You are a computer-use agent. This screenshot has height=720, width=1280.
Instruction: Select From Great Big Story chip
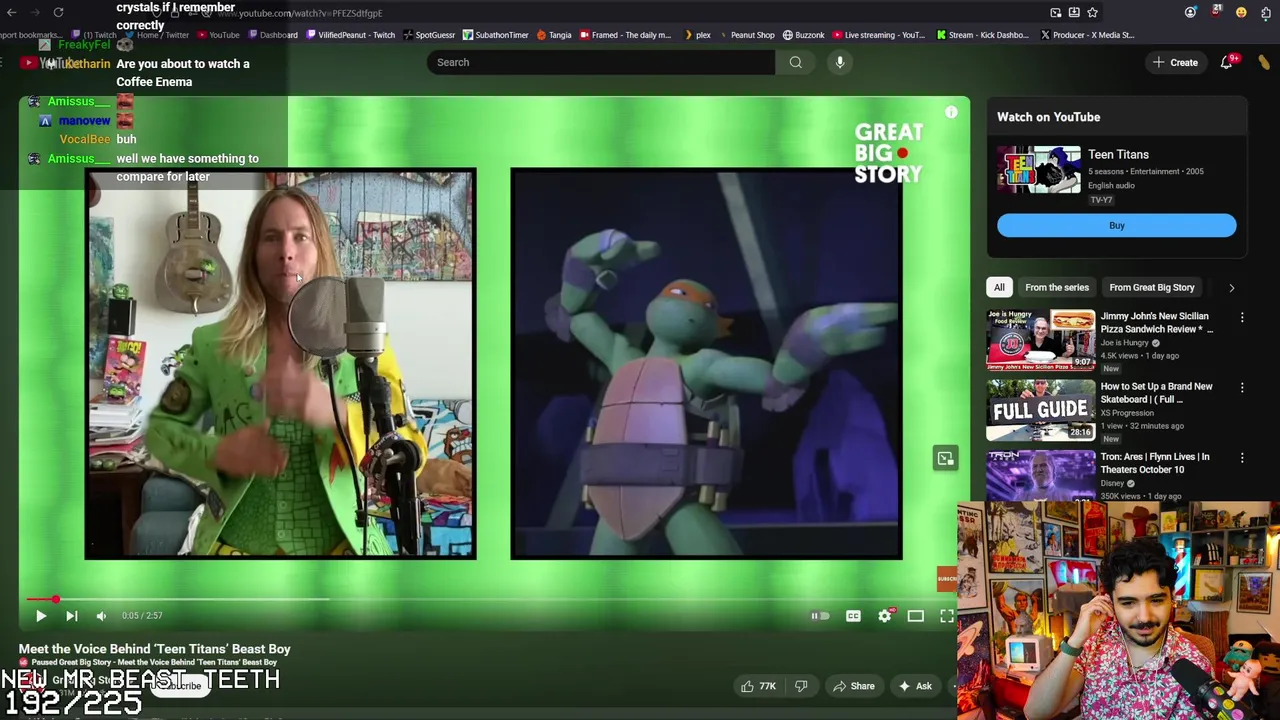(x=1151, y=287)
